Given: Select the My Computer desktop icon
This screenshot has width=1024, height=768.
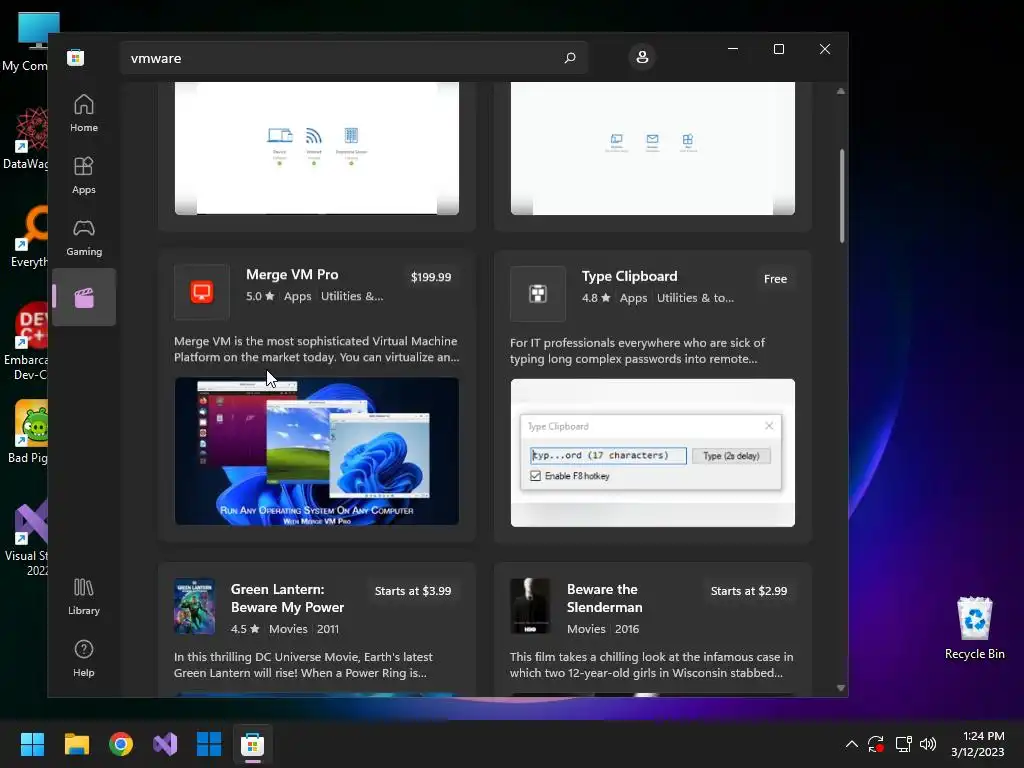Looking at the screenshot, I should (x=26, y=42).
